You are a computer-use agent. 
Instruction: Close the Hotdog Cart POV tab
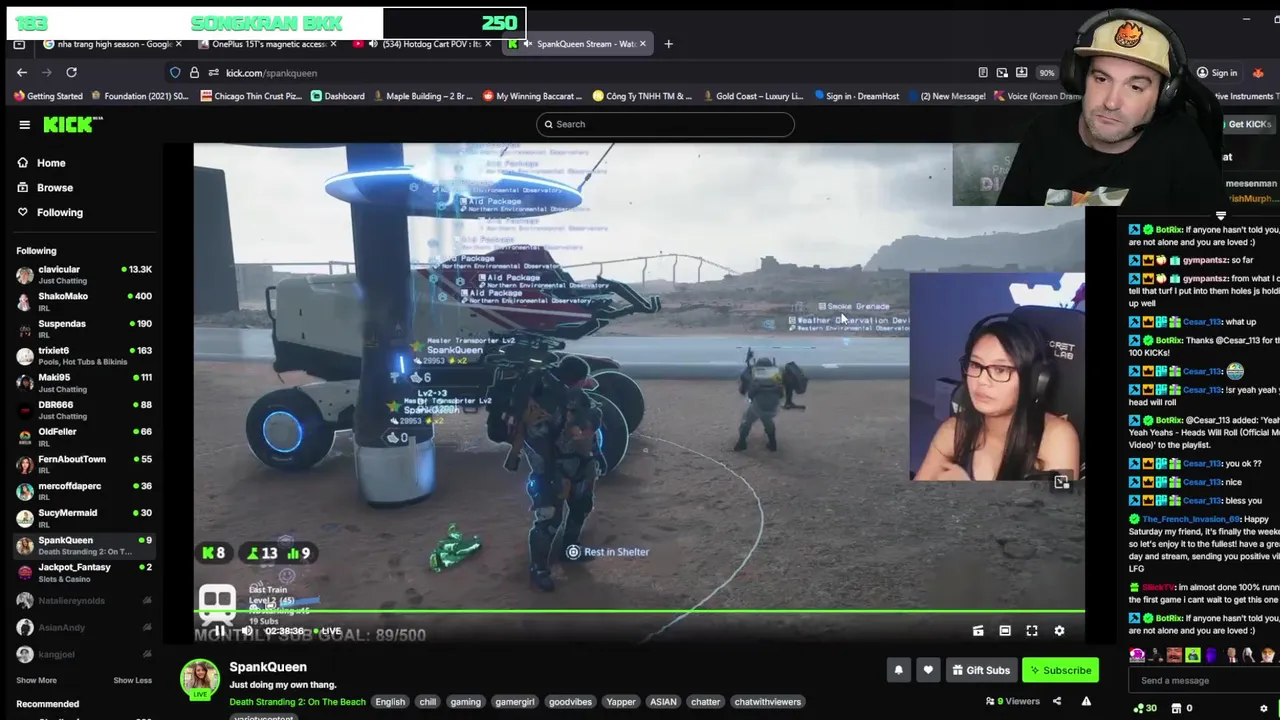pyautogui.click(x=488, y=44)
